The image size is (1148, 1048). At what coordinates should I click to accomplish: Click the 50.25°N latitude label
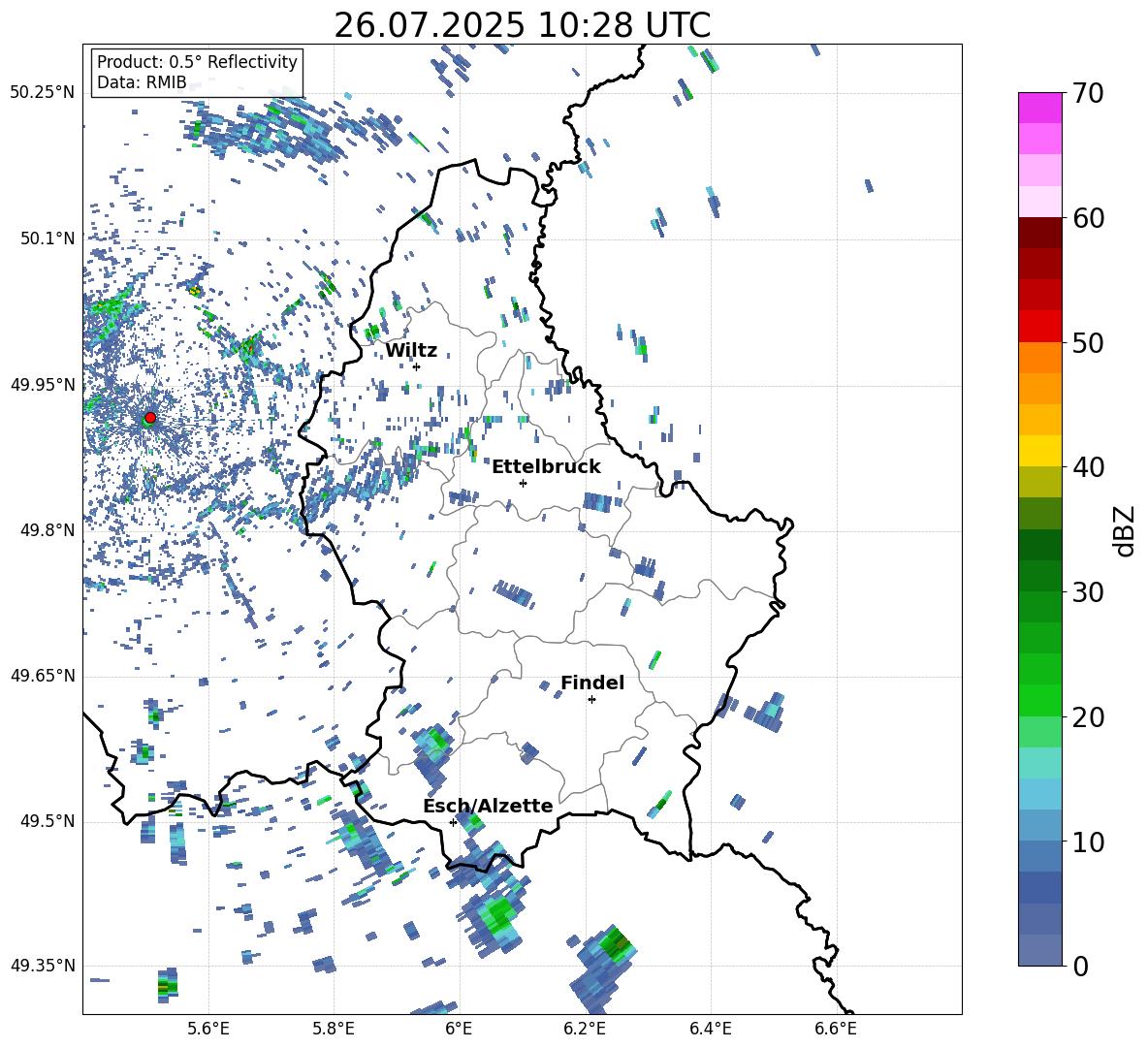coord(43,93)
